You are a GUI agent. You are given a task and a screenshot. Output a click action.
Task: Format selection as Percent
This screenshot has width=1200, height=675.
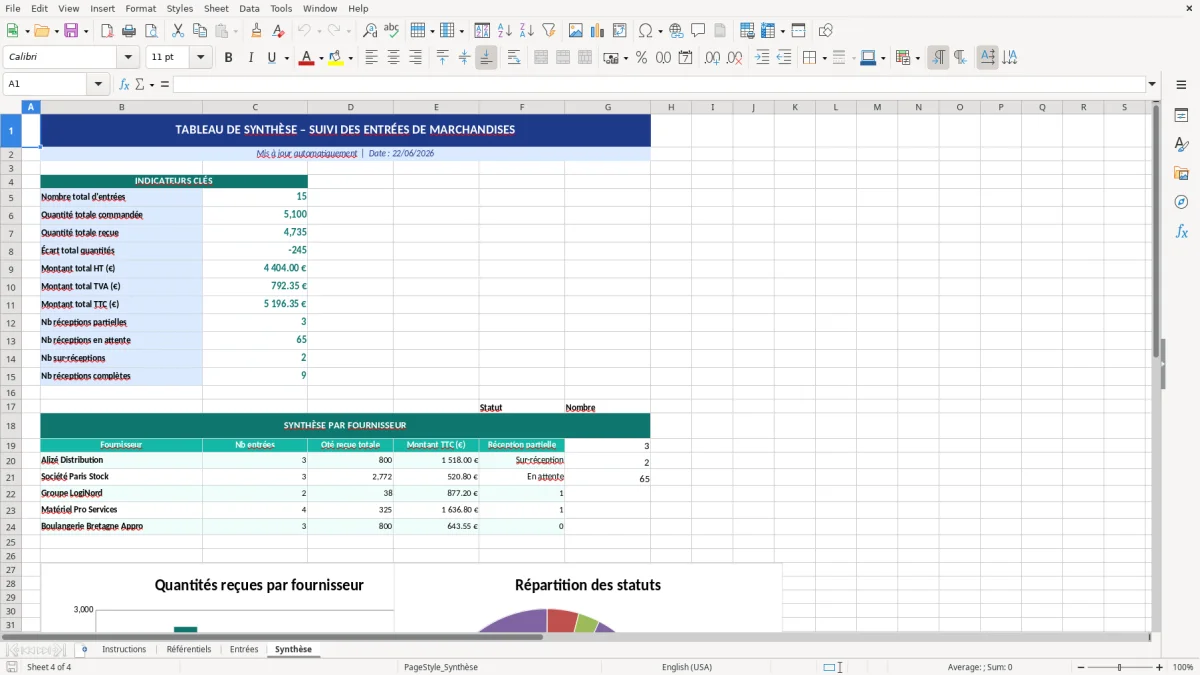[x=641, y=58]
